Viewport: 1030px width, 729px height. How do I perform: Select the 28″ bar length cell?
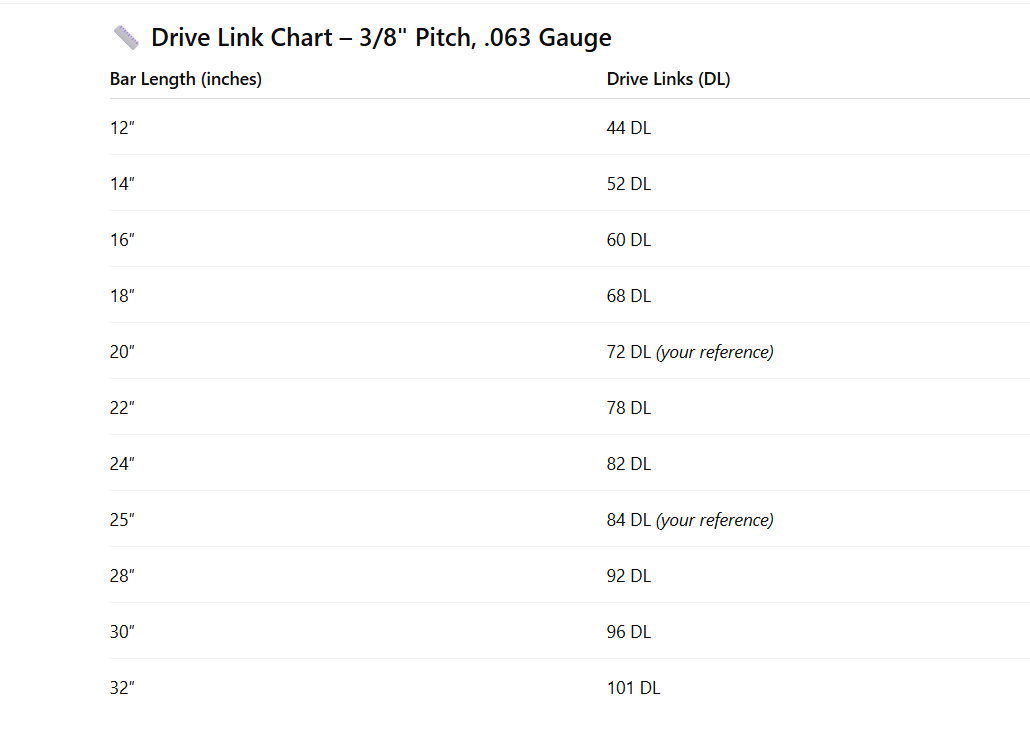pyautogui.click(x=122, y=576)
